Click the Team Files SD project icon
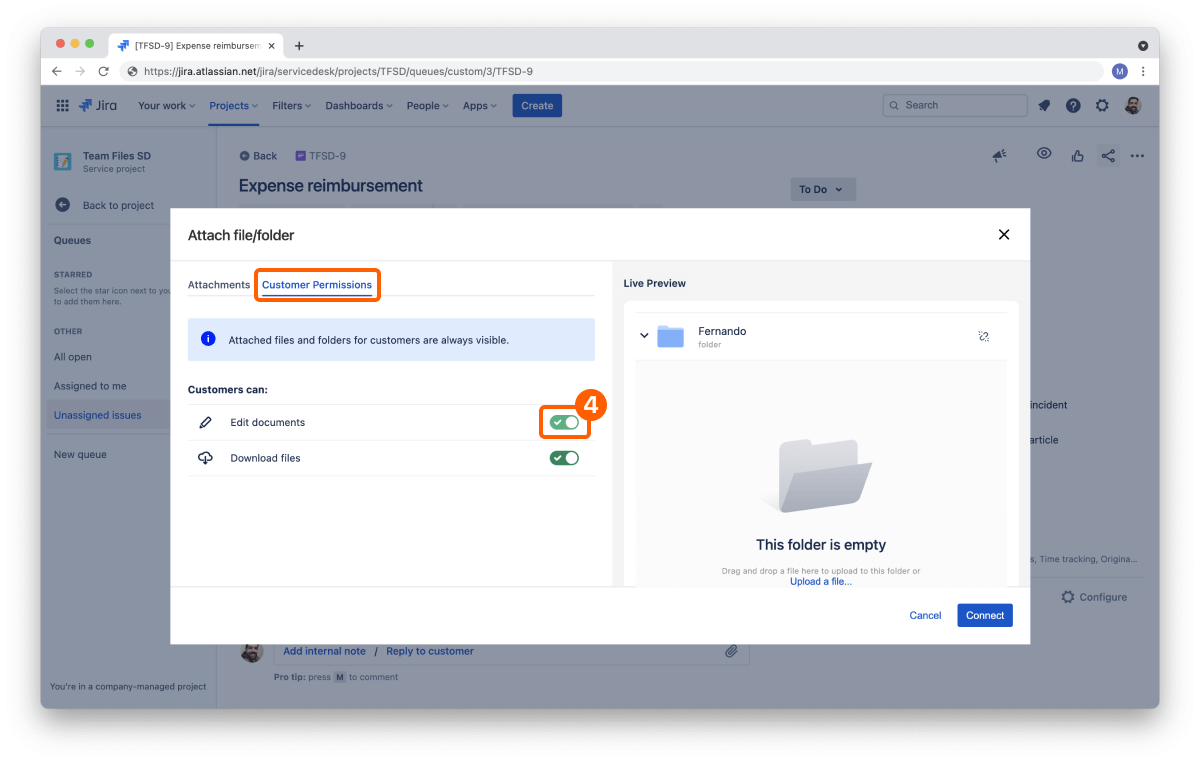This screenshot has width=1200, height=762. (63, 161)
